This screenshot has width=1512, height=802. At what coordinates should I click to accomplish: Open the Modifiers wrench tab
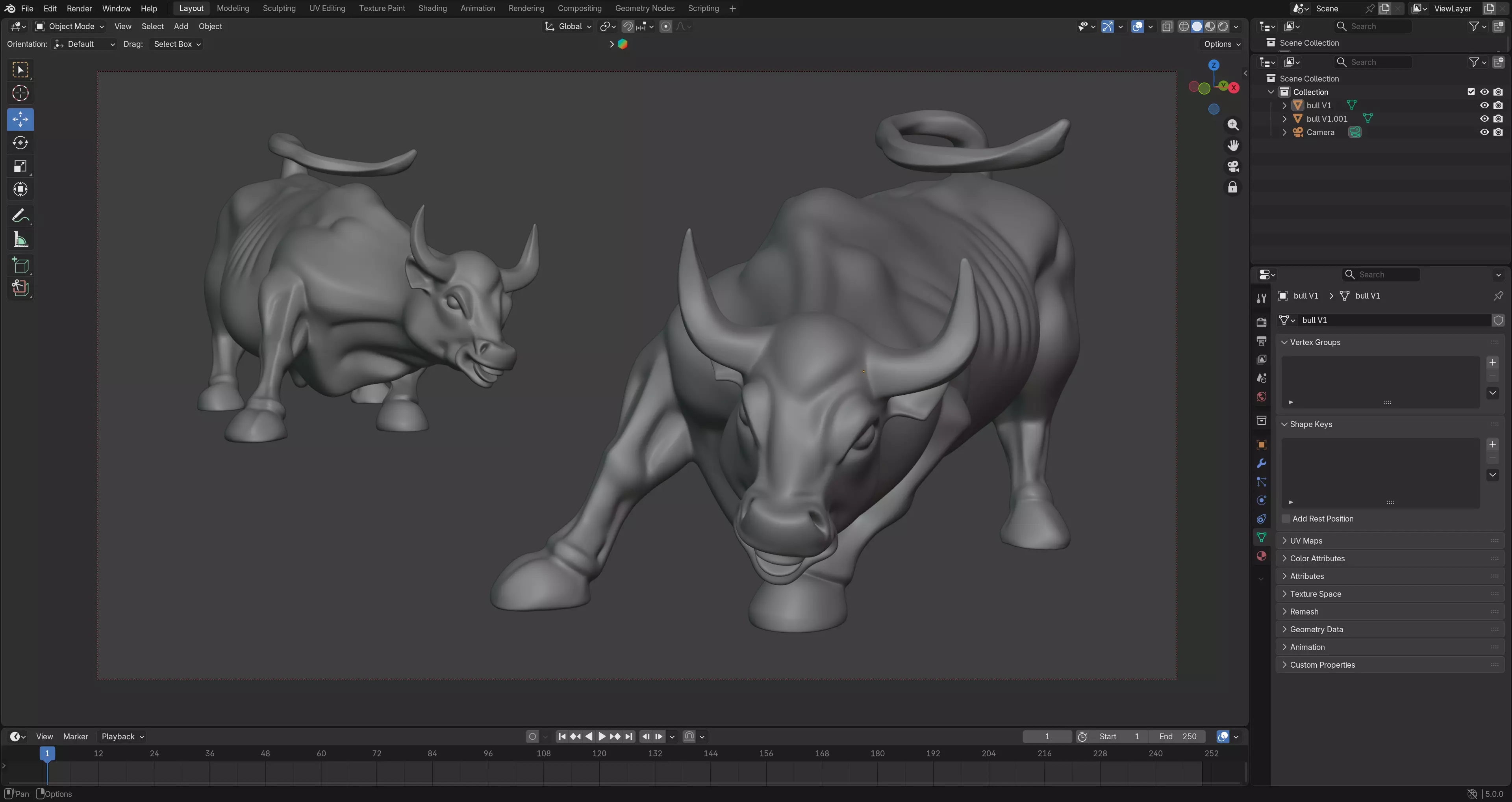1261,464
